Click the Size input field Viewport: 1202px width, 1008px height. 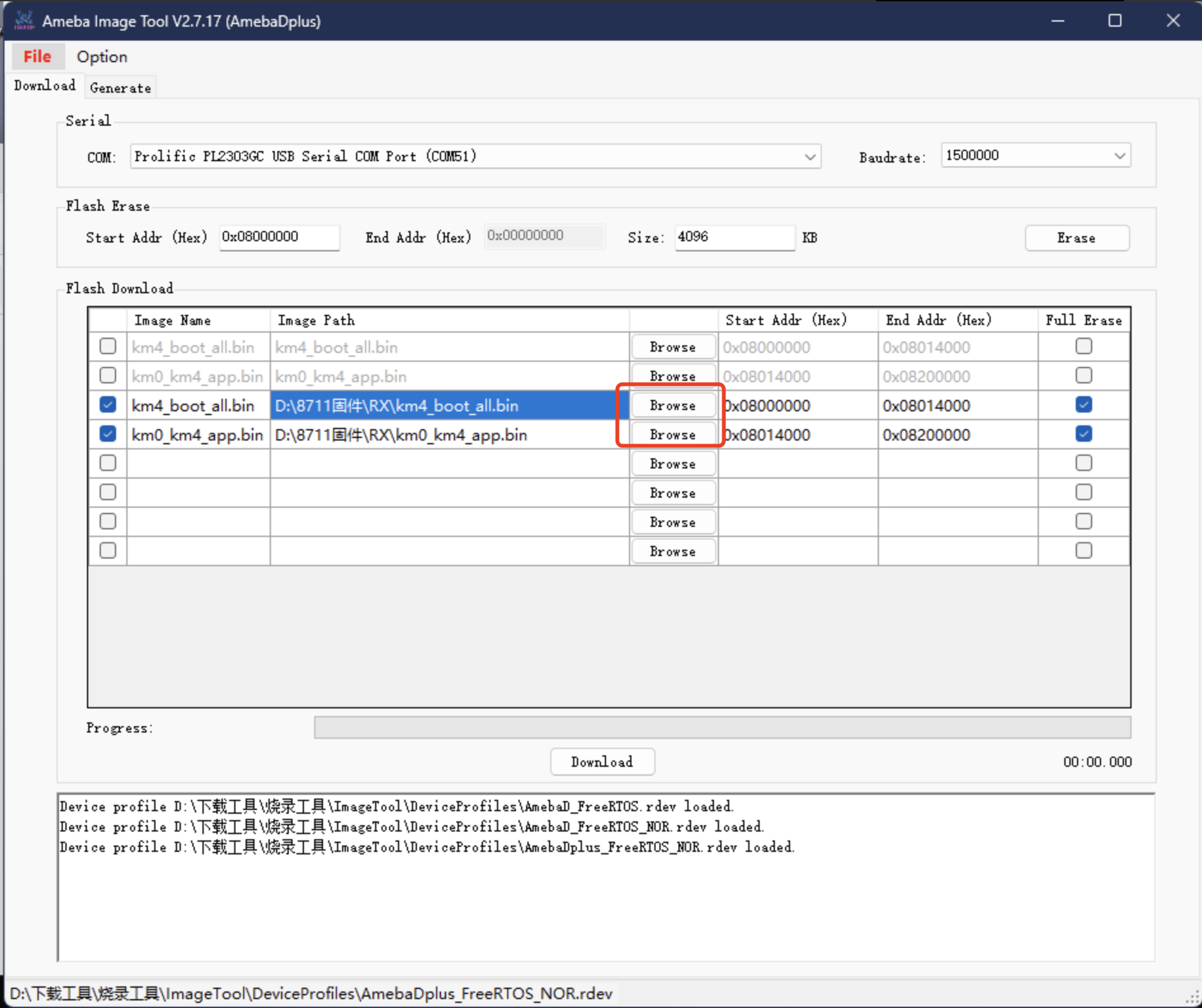[734, 237]
